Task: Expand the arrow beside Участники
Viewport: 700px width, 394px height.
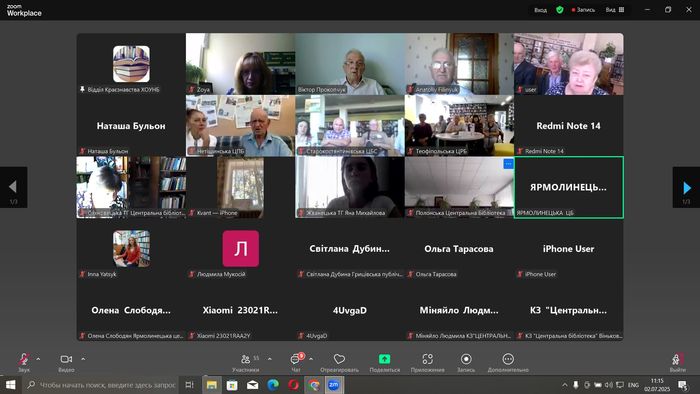Action: click(270, 359)
